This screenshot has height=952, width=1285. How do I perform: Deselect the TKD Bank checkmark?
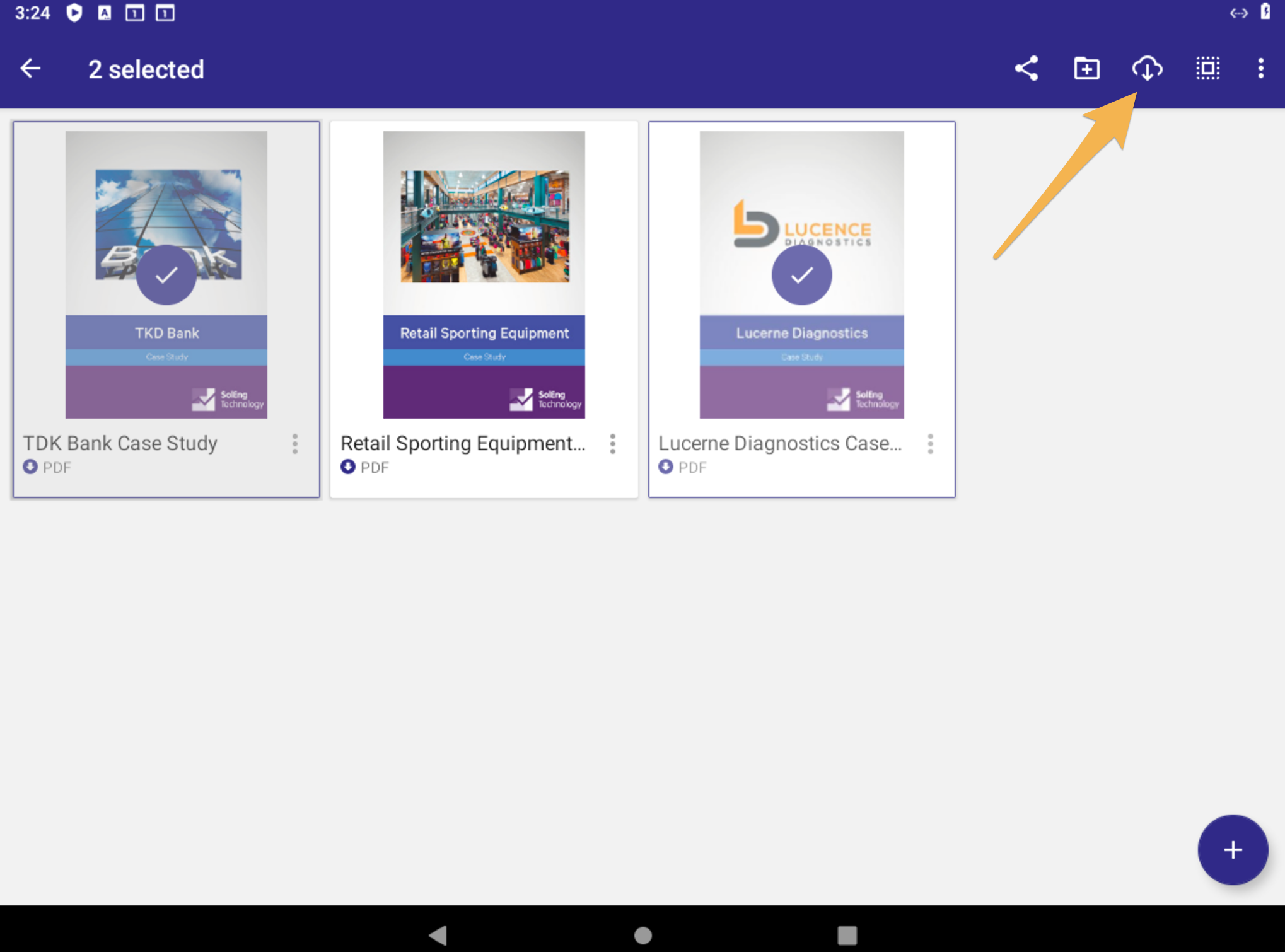[166, 275]
